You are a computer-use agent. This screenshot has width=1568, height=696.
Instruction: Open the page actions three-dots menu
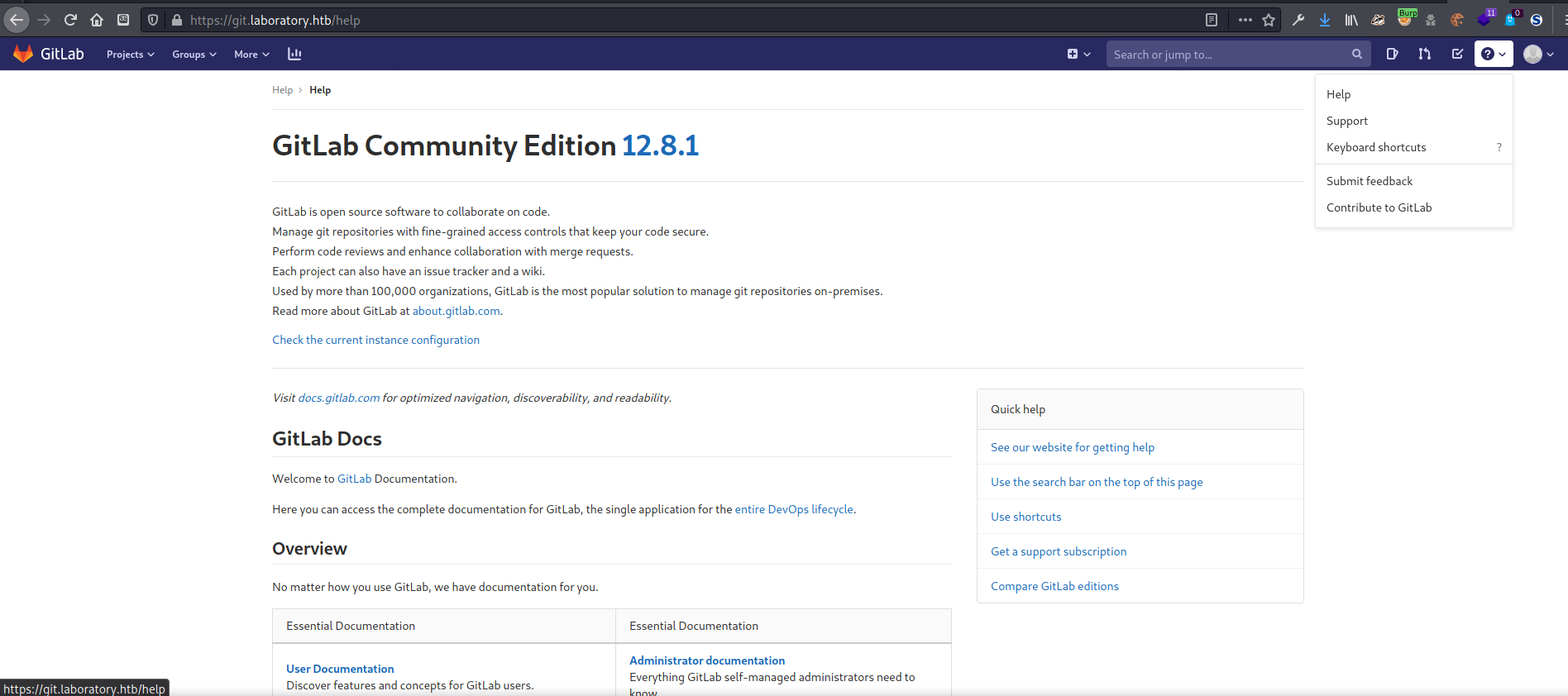[1245, 20]
